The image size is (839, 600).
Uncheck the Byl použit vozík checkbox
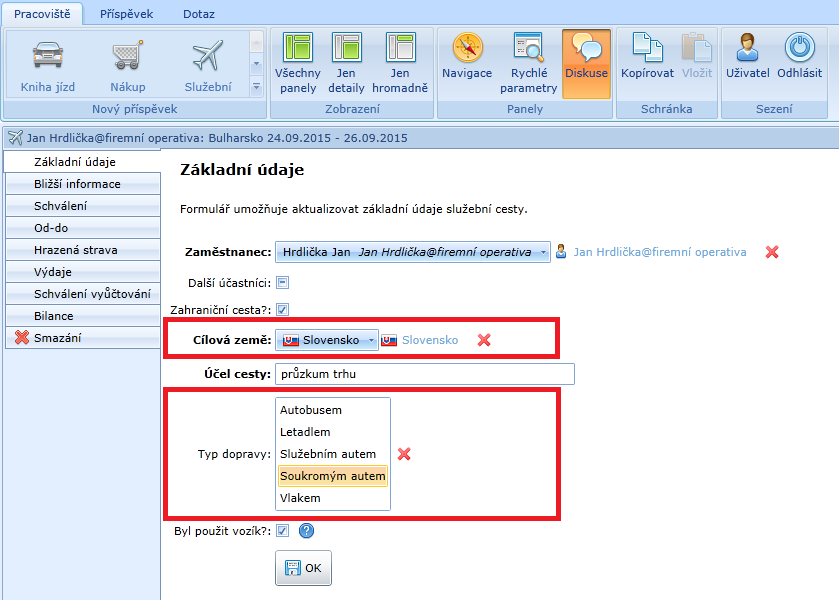283,531
